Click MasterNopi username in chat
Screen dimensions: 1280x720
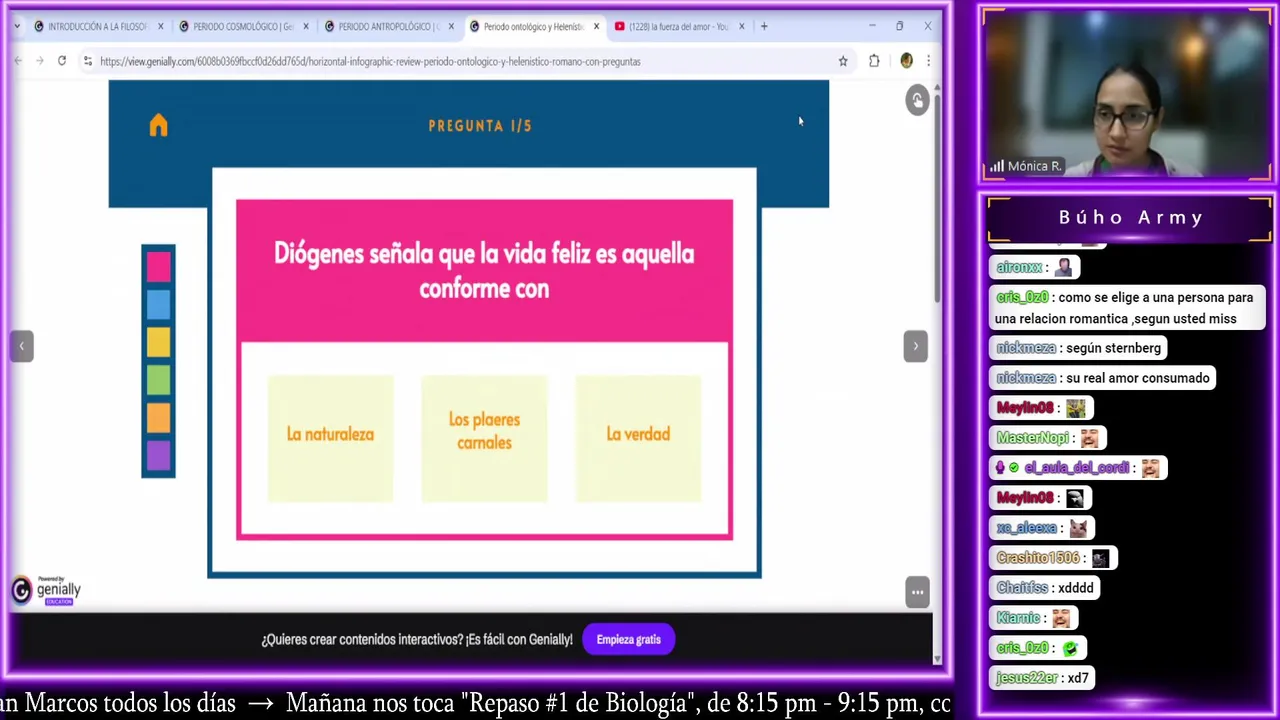click(x=1033, y=438)
